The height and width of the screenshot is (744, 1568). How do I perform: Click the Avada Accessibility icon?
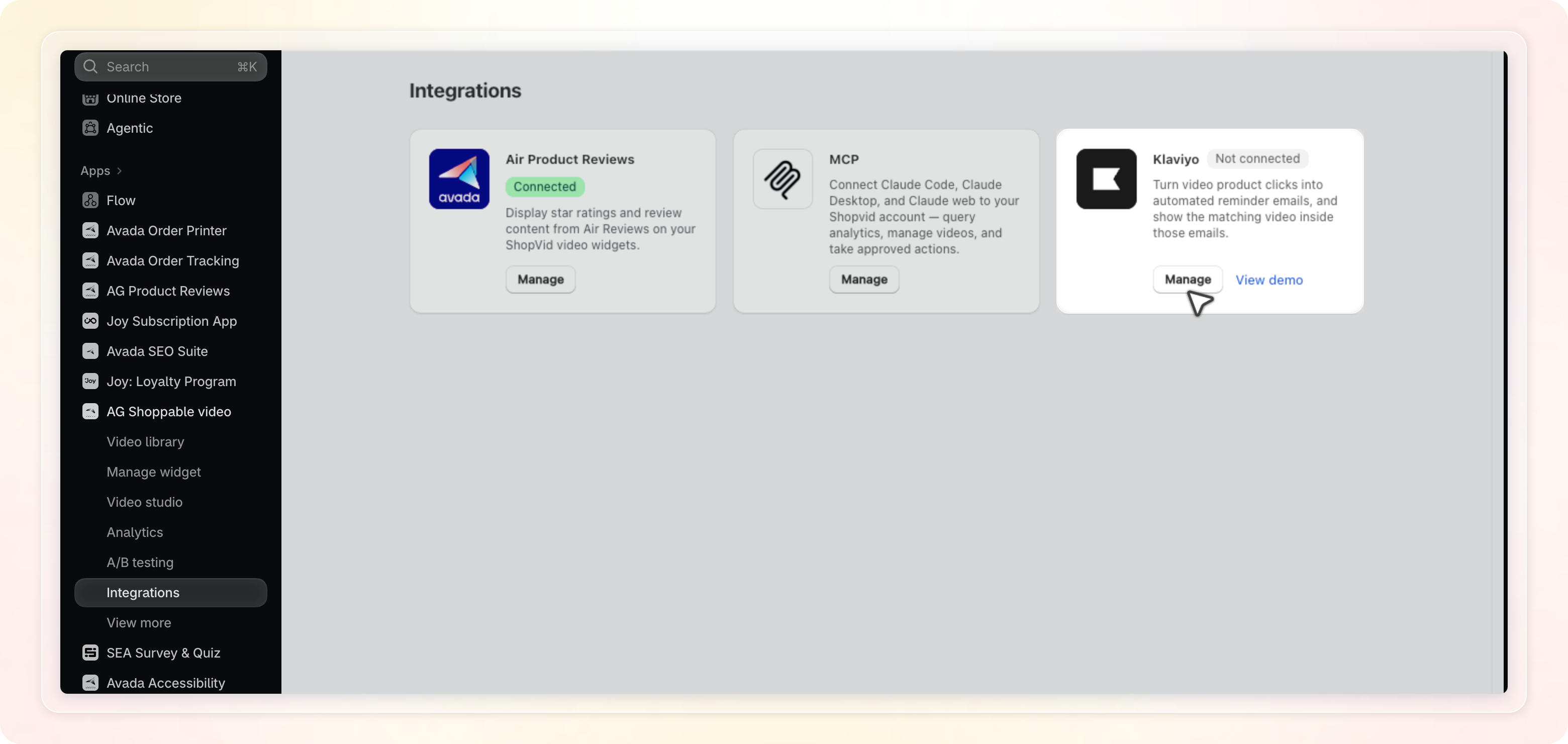point(90,683)
